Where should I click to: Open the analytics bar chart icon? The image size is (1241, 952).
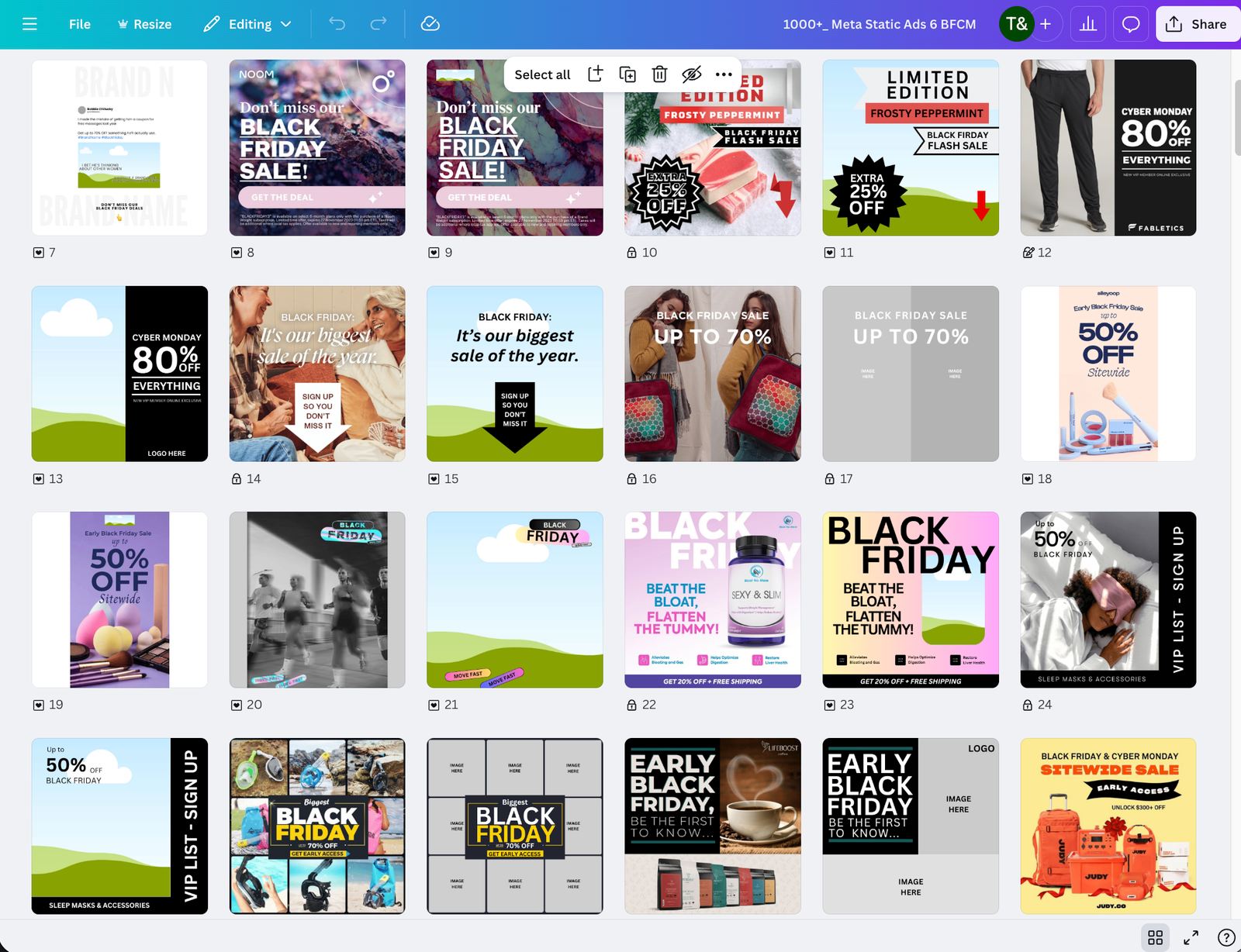coord(1088,24)
